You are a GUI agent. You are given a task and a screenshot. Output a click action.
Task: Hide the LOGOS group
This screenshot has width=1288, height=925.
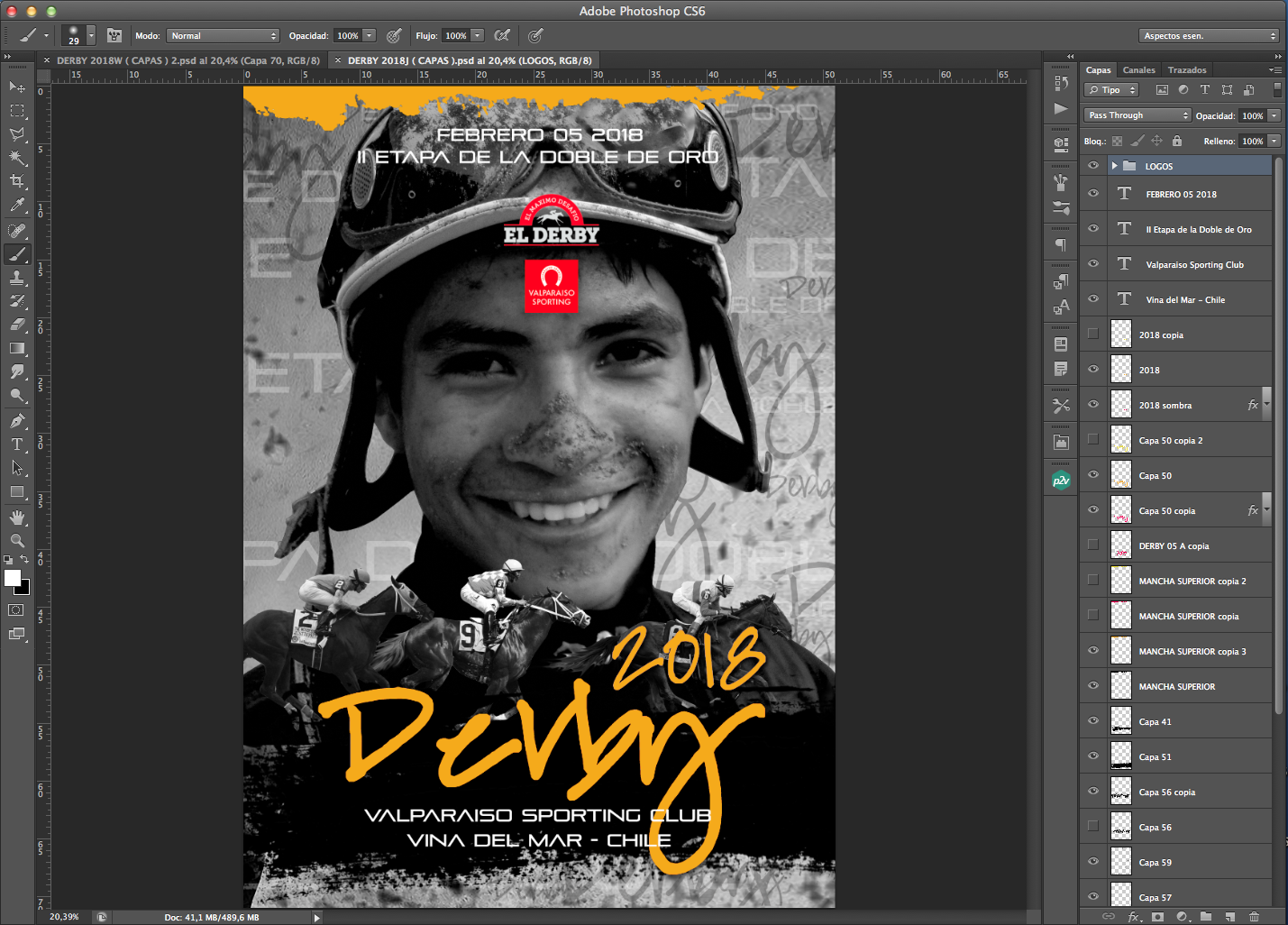coord(1093,166)
